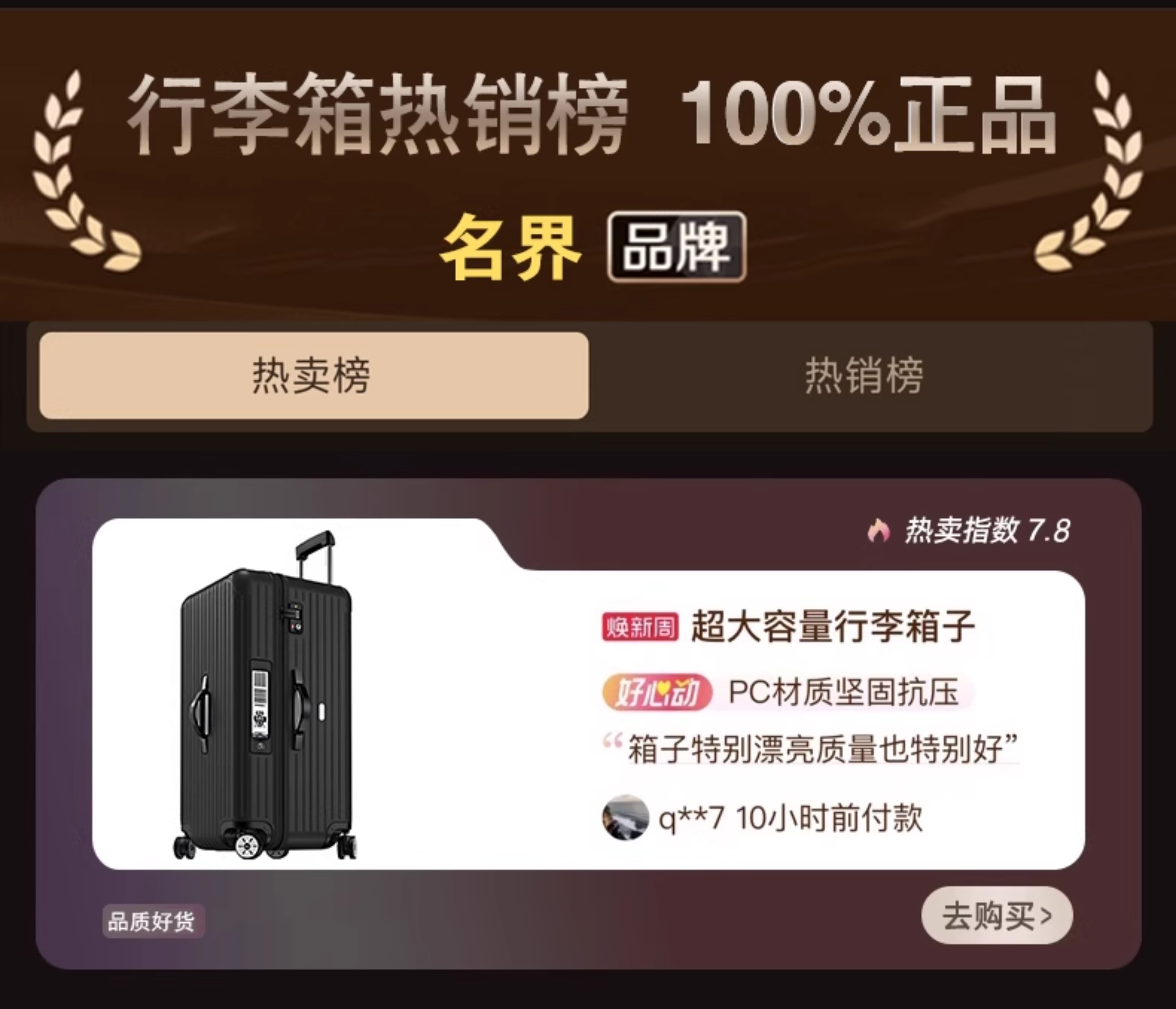The height and width of the screenshot is (1009, 1176).
Task: Open product title 超大容量行李箱子
Action: (x=833, y=626)
